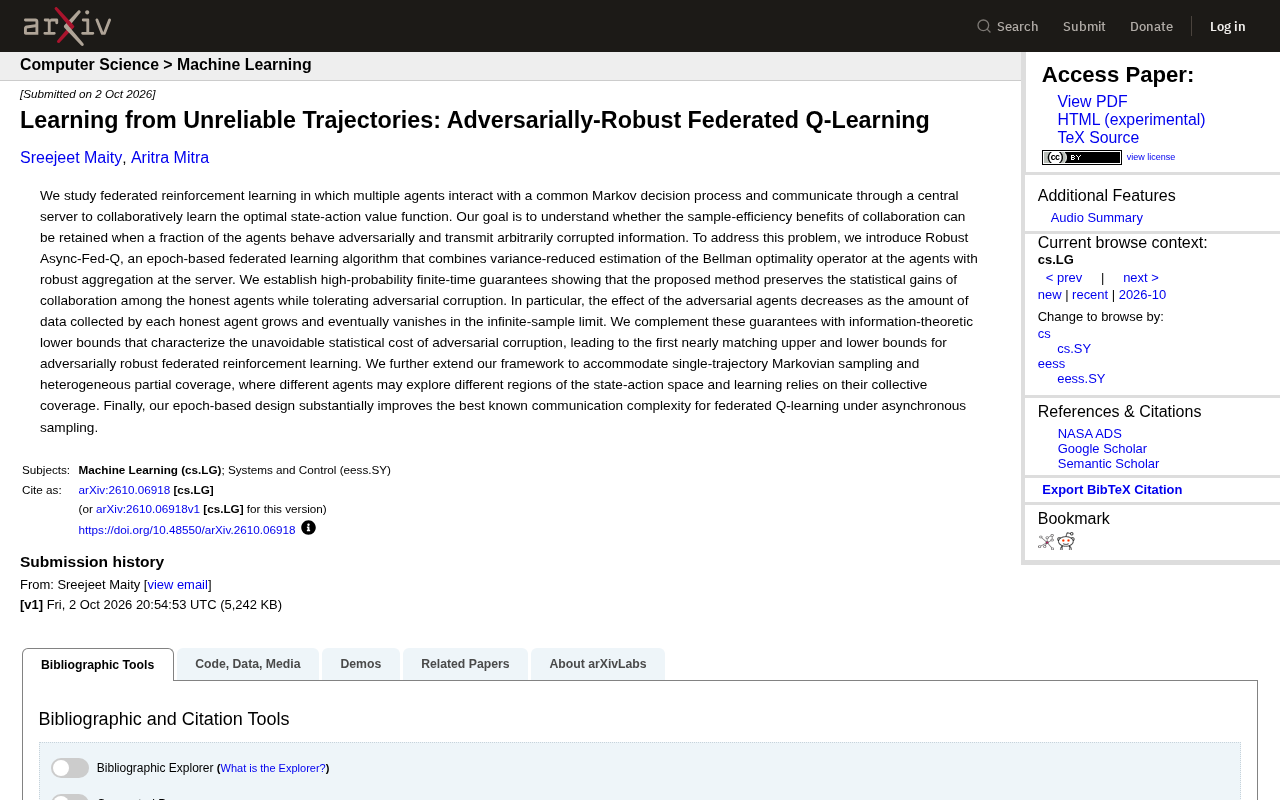Click Export BibTeX Citation
The width and height of the screenshot is (1280, 800).
click(x=1112, y=490)
